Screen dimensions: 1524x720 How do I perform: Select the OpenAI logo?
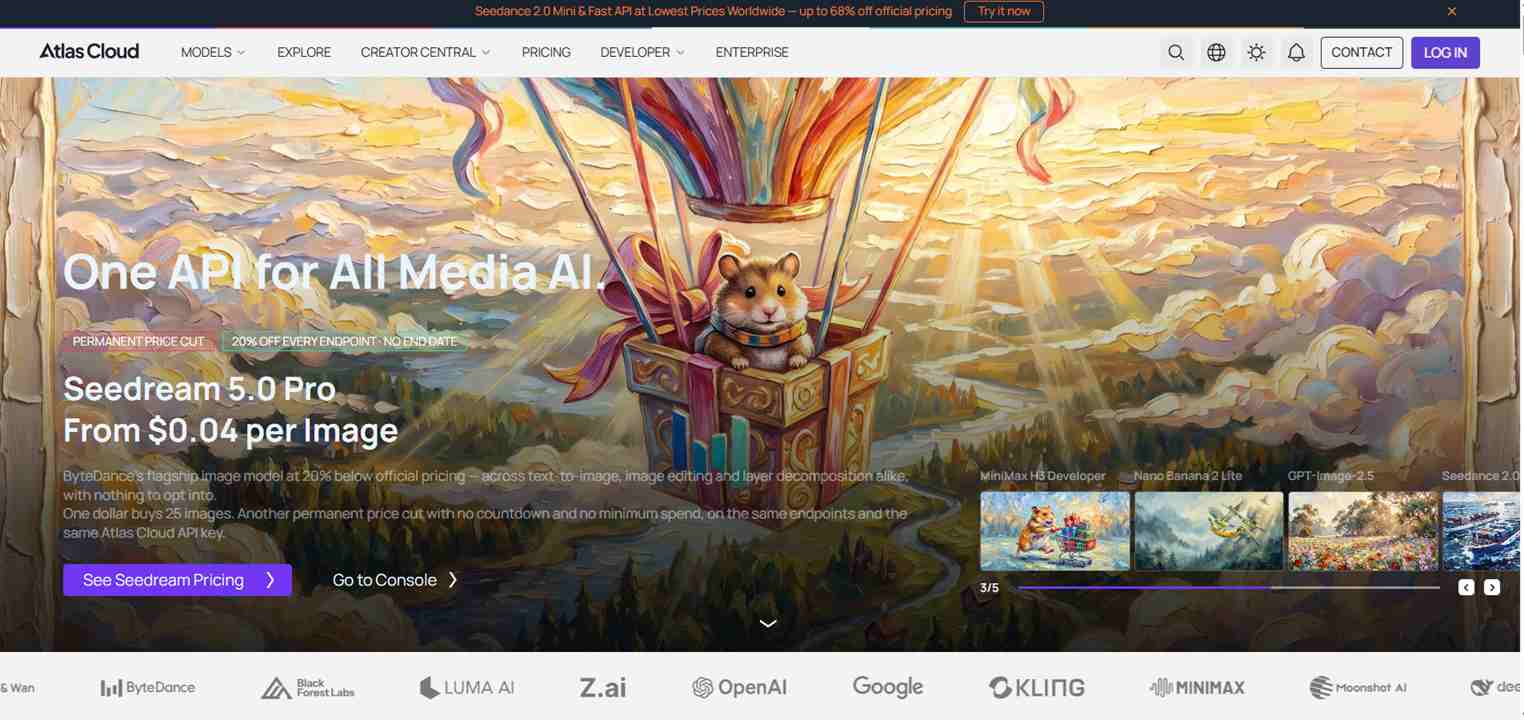pyautogui.click(x=740, y=687)
